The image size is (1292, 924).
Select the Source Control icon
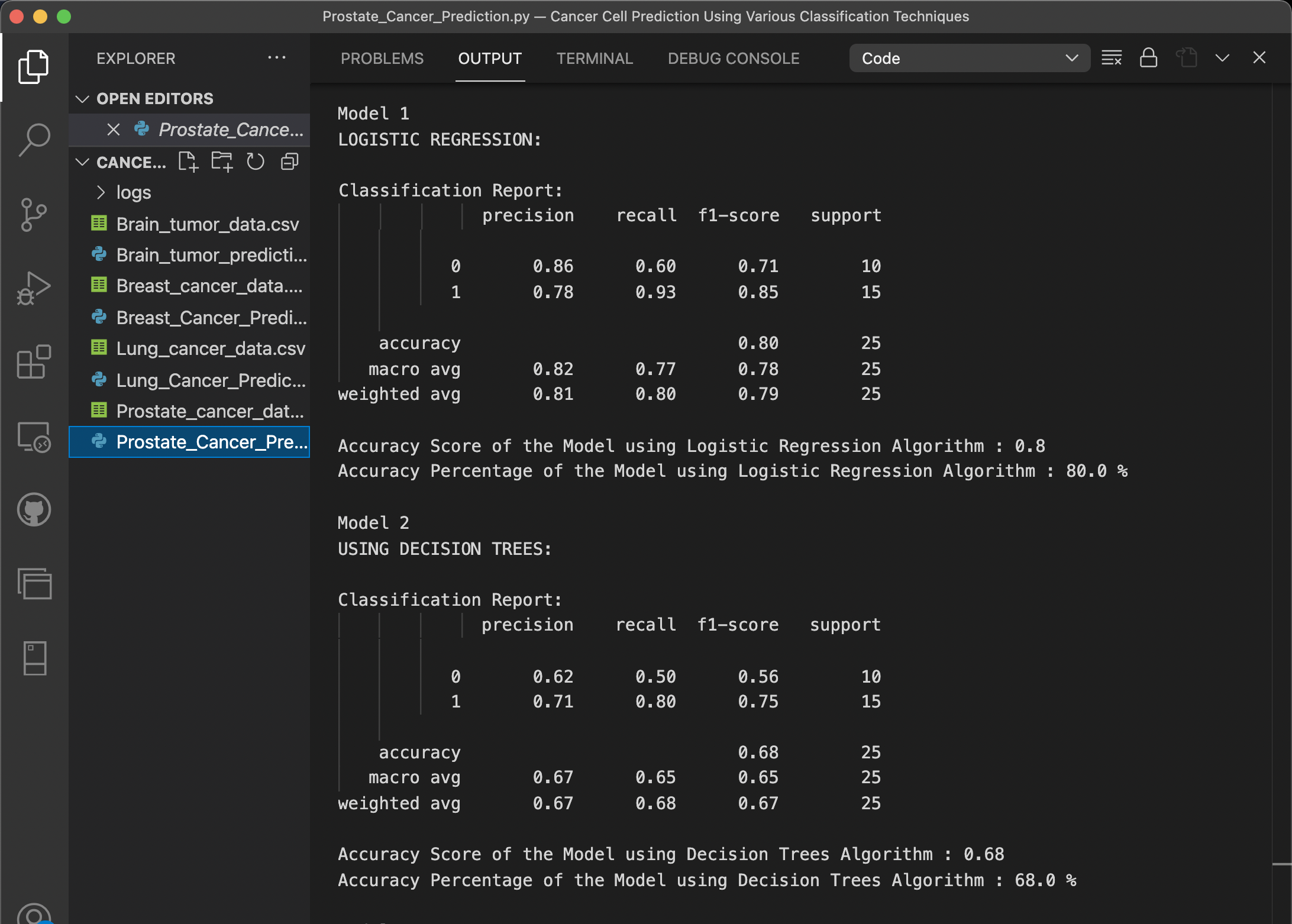(34, 214)
